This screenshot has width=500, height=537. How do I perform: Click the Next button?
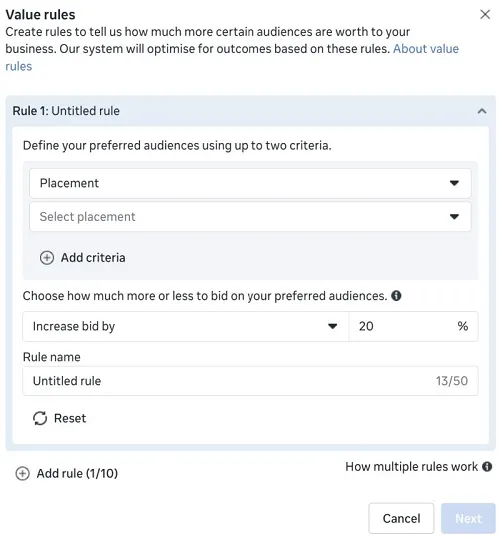point(468,518)
